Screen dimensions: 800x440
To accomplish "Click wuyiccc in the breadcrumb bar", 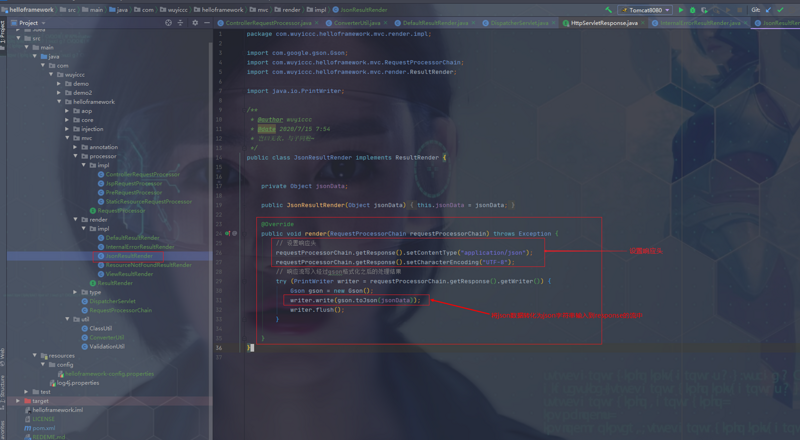I will coord(177,10).
